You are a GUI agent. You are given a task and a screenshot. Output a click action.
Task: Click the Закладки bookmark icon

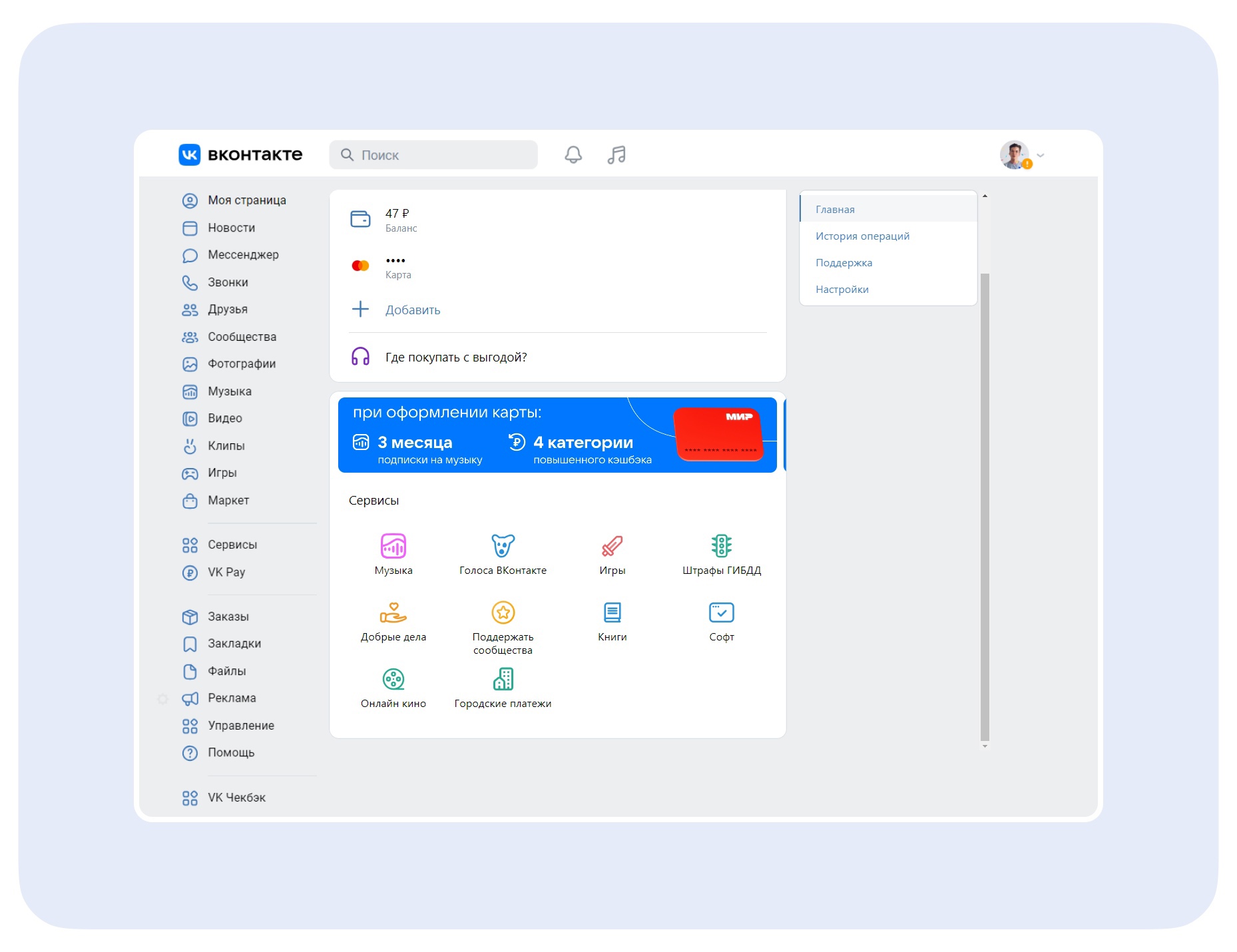pos(190,644)
